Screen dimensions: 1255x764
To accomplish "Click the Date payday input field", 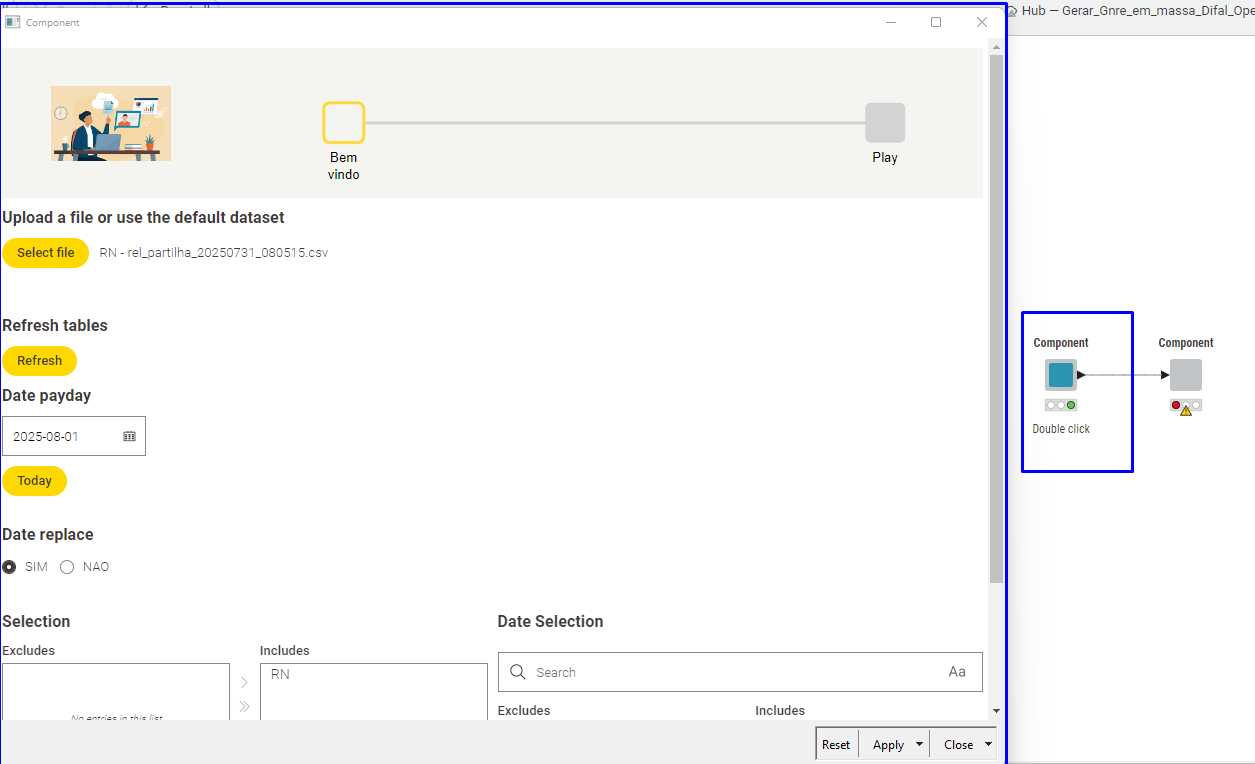I will click(x=74, y=436).
